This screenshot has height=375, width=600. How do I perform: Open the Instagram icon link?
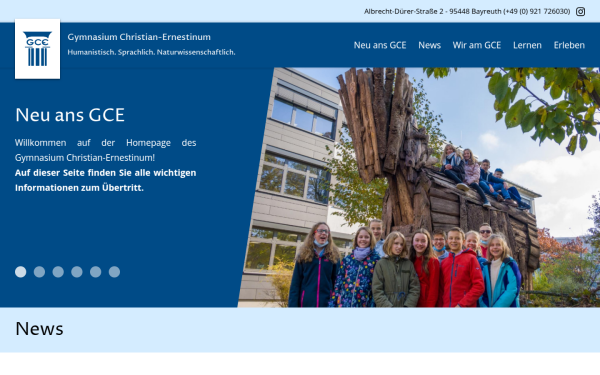point(580,11)
